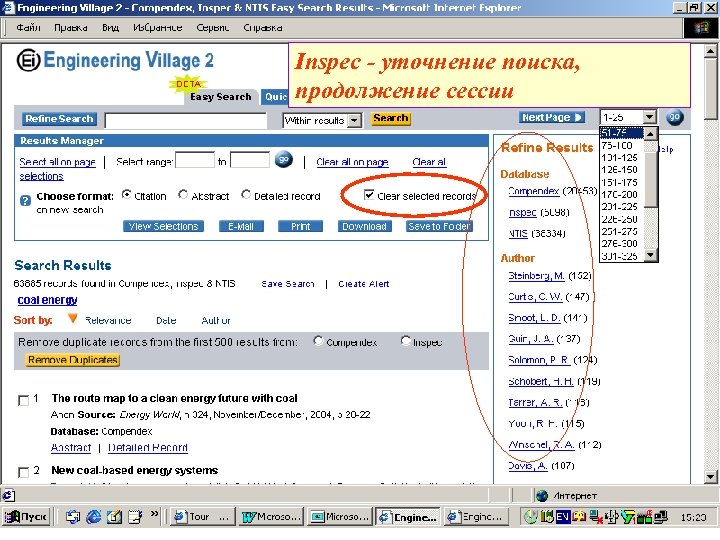The width and height of the screenshot is (720, 540).
Task: Select Compendex duplicate removal radio
Action: (318, 341)
